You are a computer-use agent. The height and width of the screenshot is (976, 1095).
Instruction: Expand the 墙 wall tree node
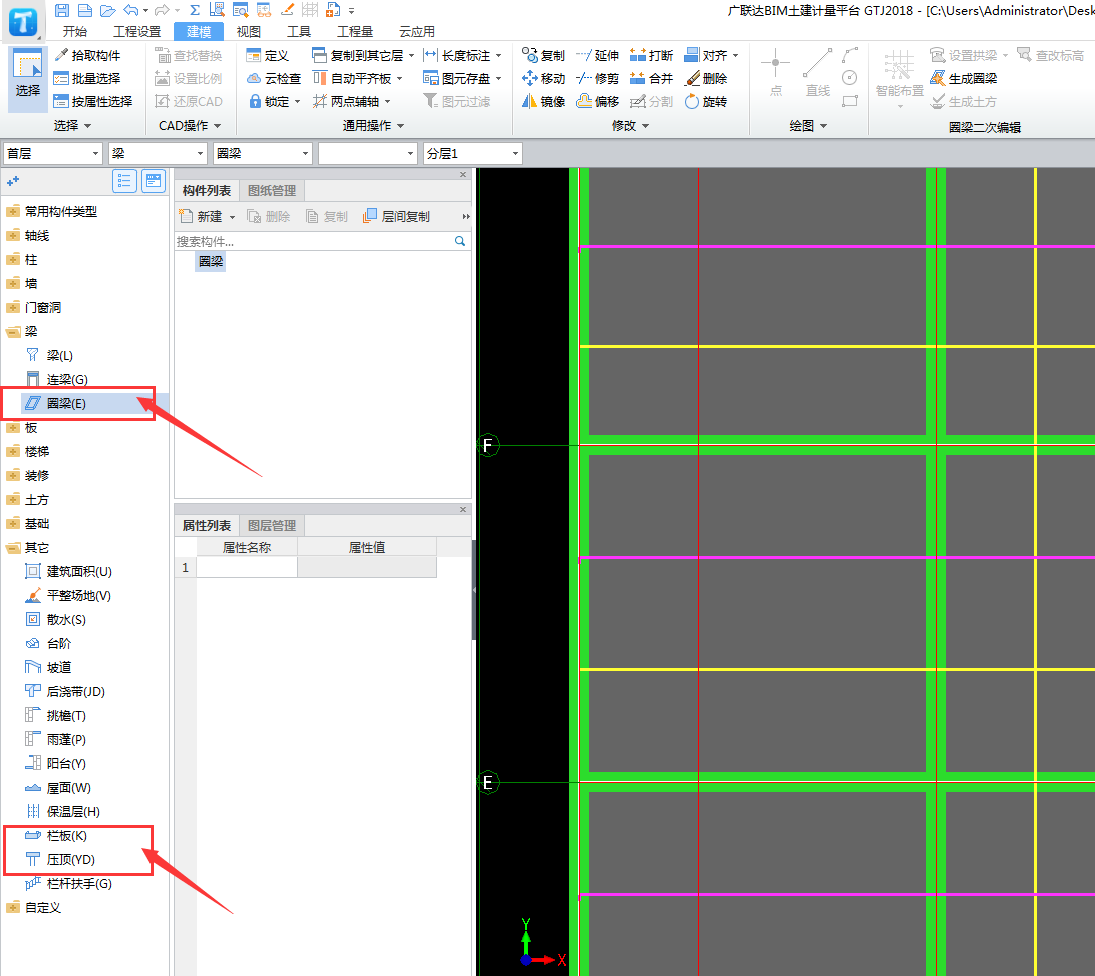pos(13,283)
